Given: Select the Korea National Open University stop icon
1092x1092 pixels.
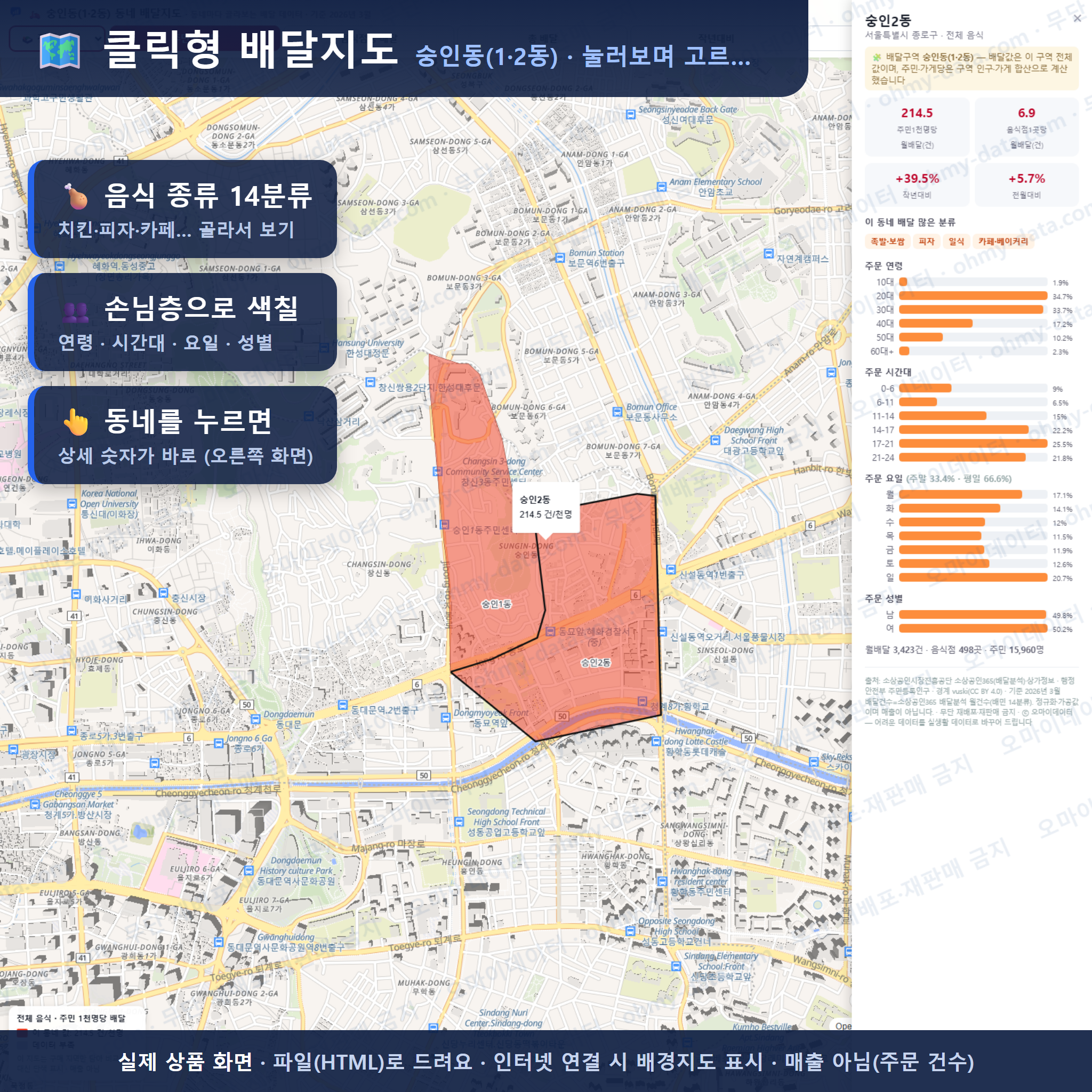Looking at the screenshot, I should [x=72, y=503].
